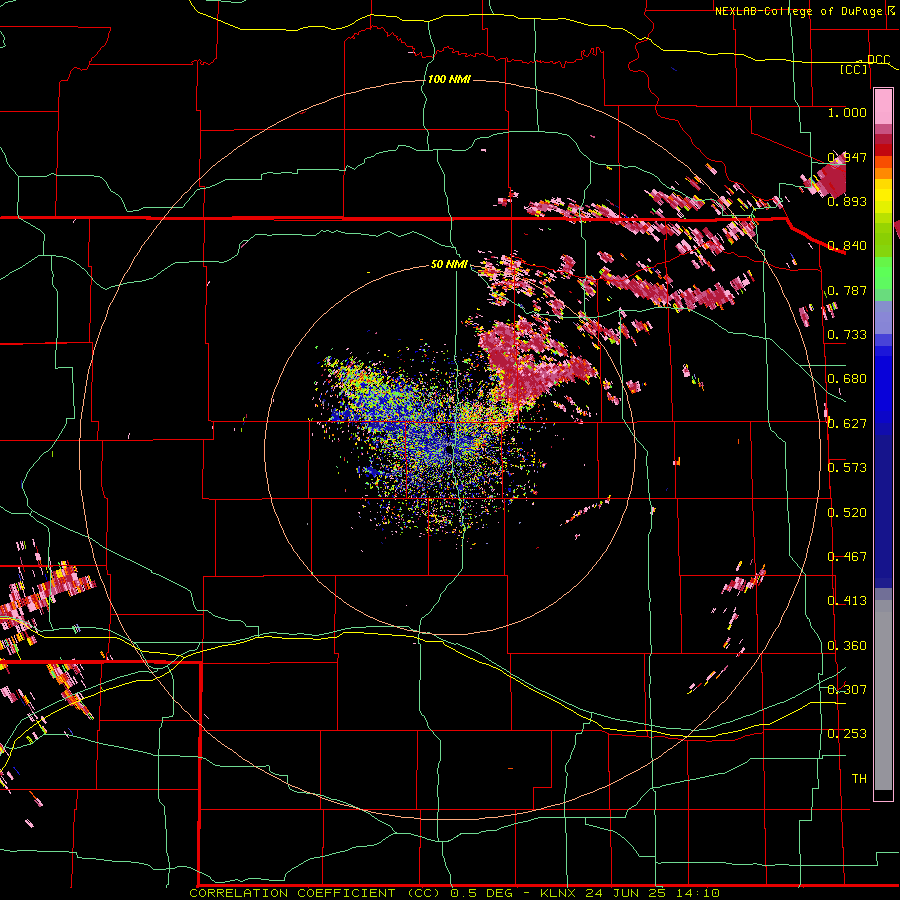The image size is (900, 900).
Task: Click the TH label on the legend
Action: pyautogui.click(x=859, y=779)
